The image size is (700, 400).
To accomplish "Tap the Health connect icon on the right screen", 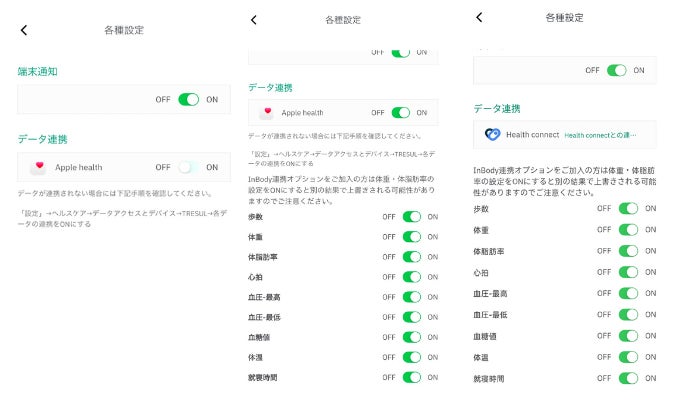I will pyautogui.click(x=492, y=134).
